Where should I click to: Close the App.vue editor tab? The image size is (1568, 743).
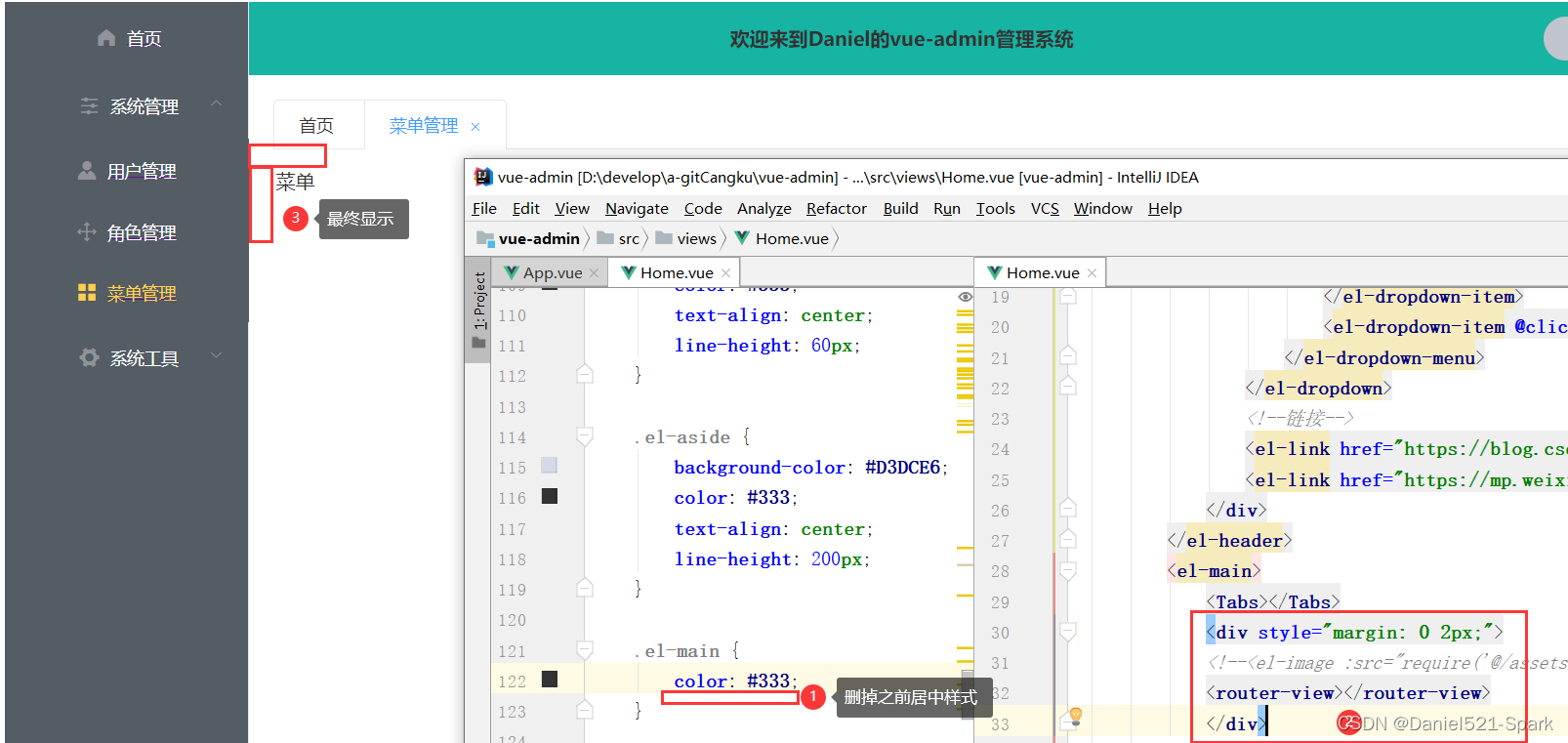click(x=594, y=273)
